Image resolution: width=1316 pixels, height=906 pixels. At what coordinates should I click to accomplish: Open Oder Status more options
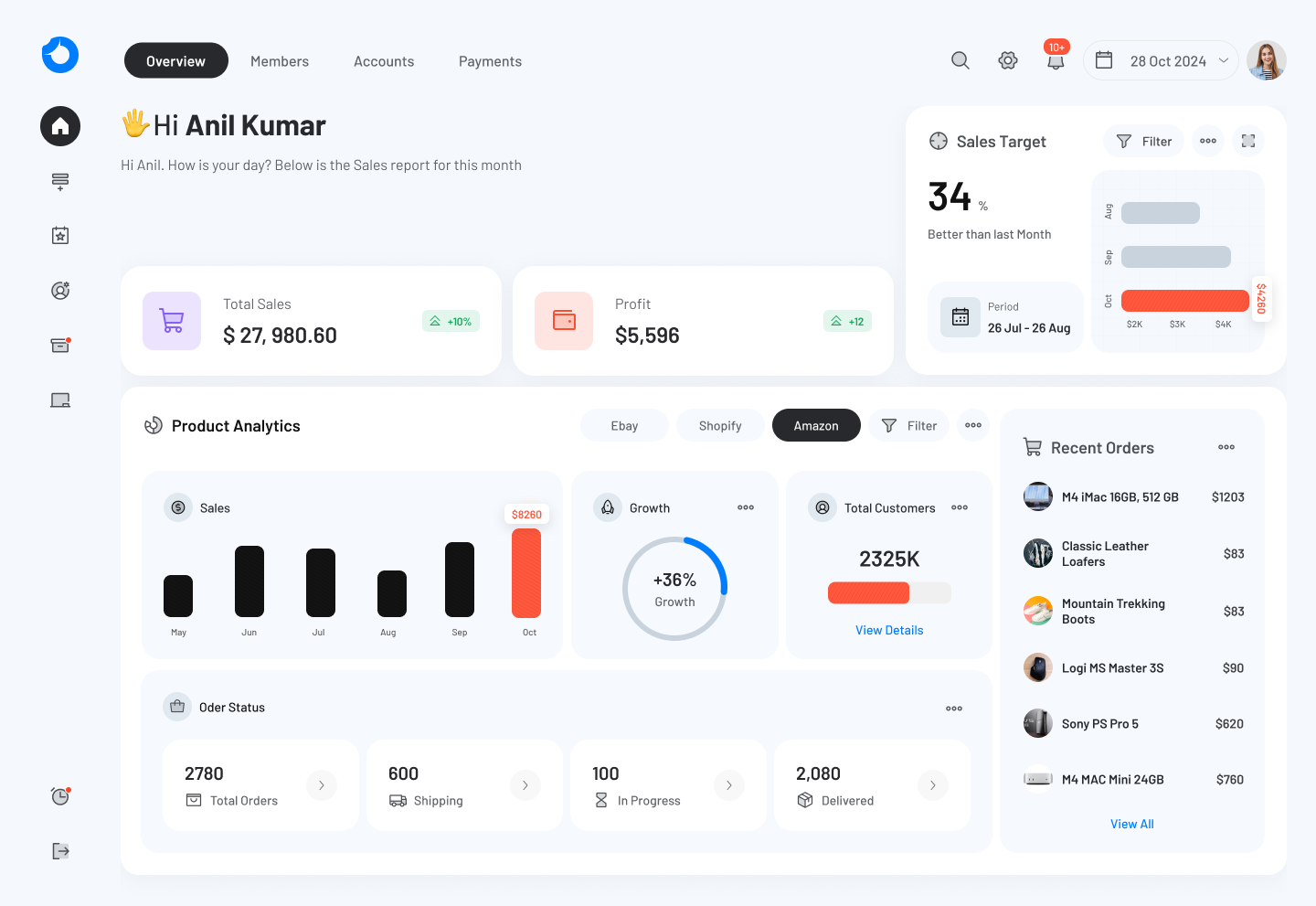[954, 709]
